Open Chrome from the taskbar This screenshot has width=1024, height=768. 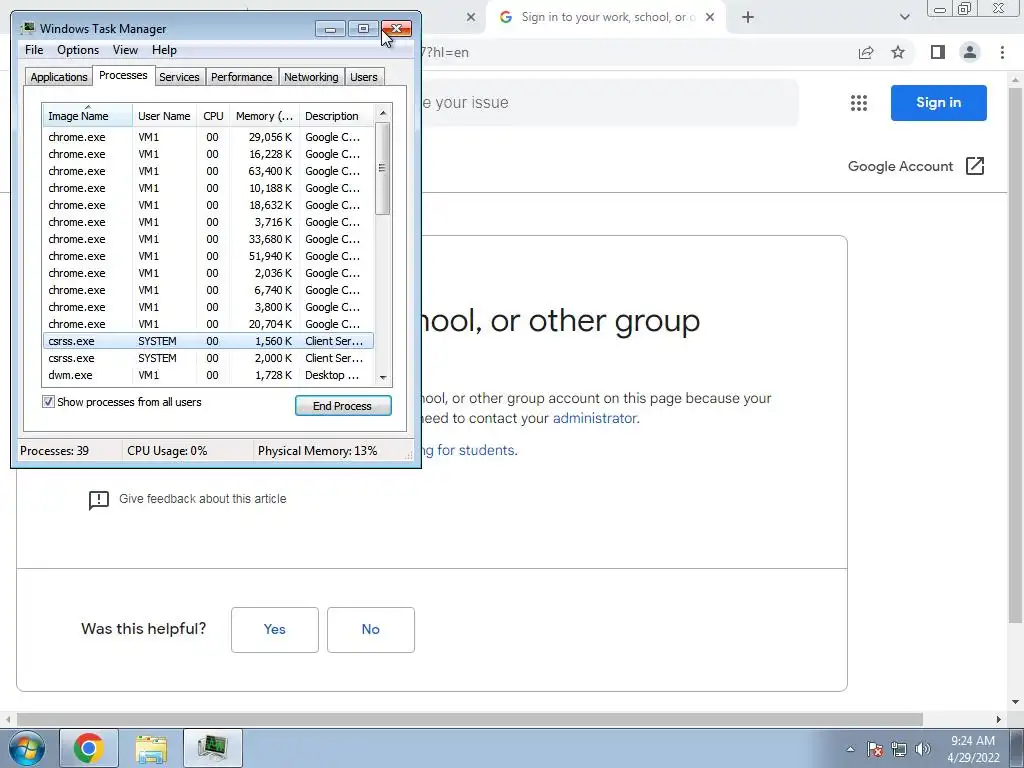click(89, 748)
